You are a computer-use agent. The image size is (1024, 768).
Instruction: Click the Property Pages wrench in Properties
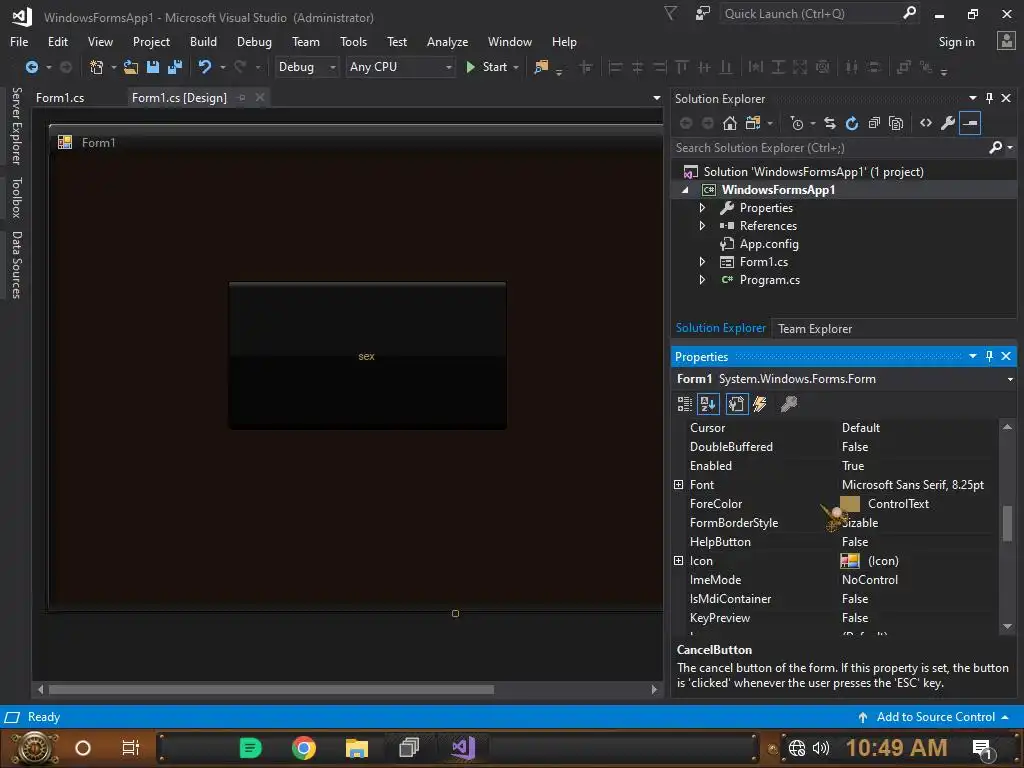(789, 404)
